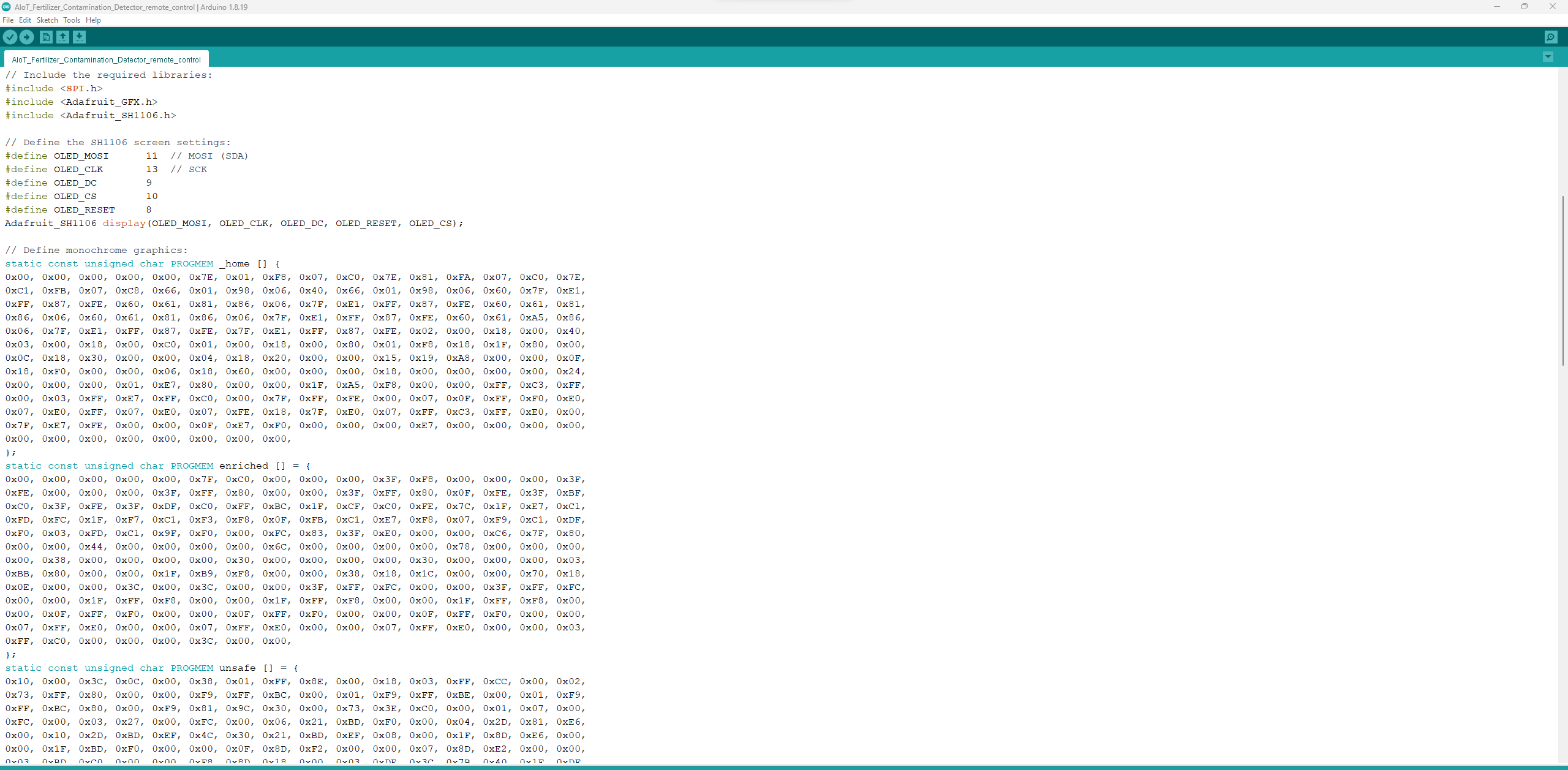This screenshot has width=1568, height=770.
Task: Create a new sketch with New icon
Action: (46, 37)
